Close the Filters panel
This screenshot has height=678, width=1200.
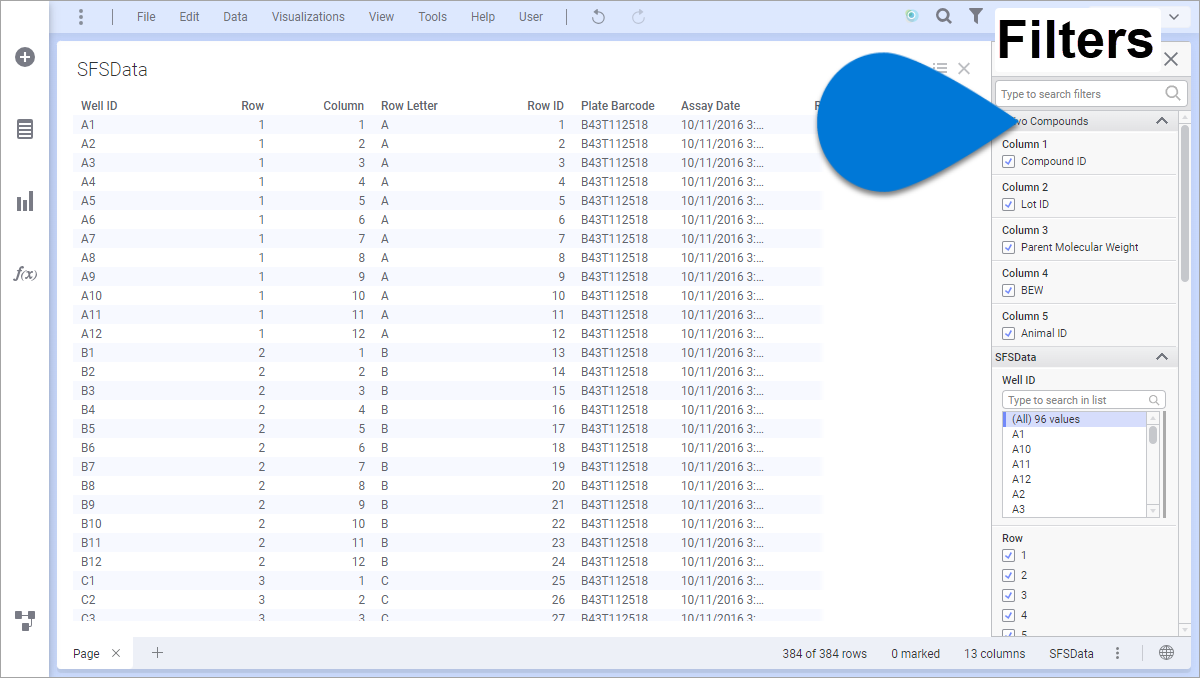tap(1171, 59)
